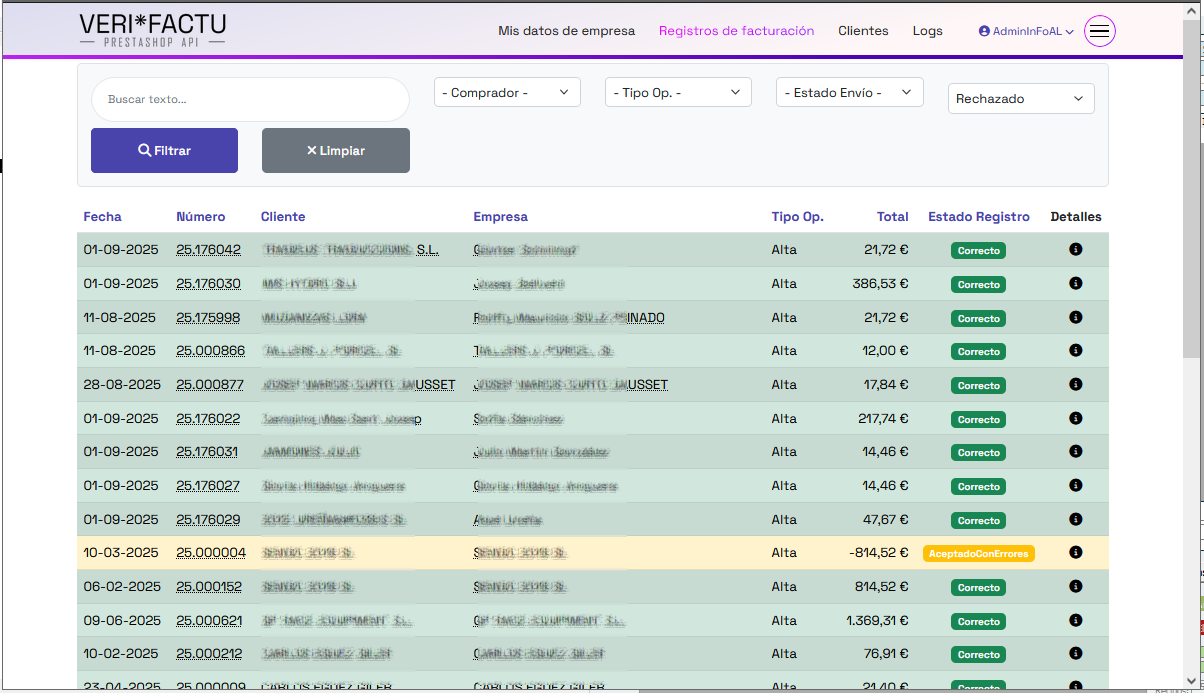Screen dimensions: 1204x693
Task: Open AdminInFoAL user menu
Action: click(1026, 31)
